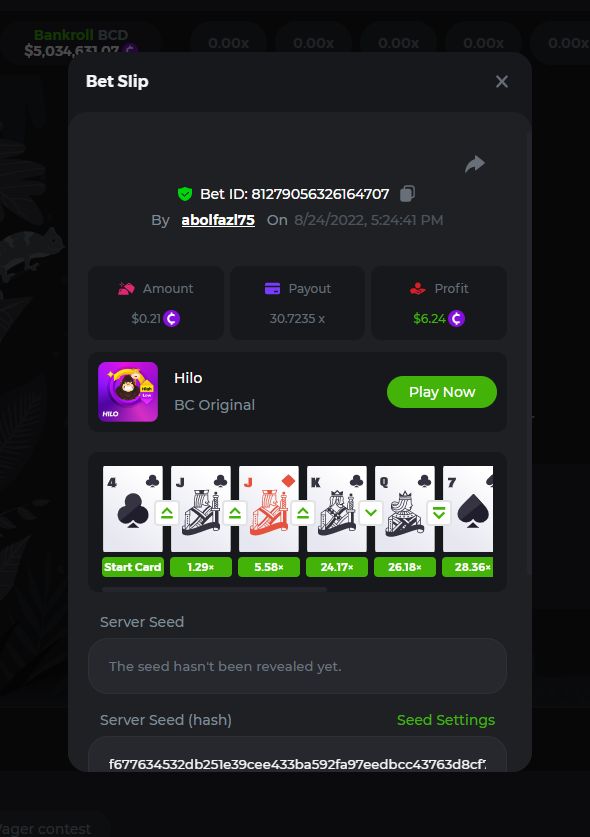Screen dimensions: 590x837
Task: Click the Hilo game logo thumbnail
Action: pyautogui.click(x=128, y=392)
